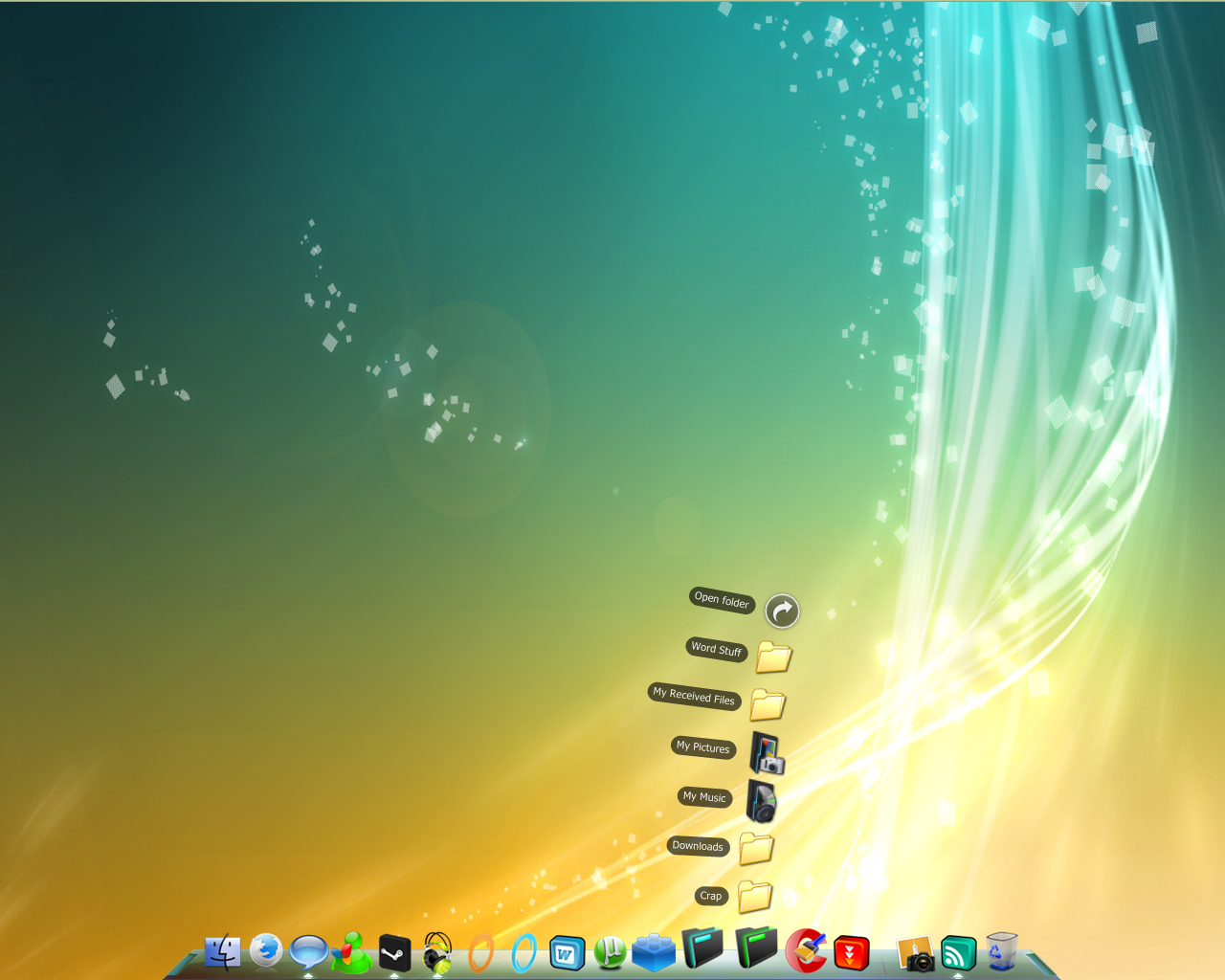This screenshot has width=1225, height=980.
Task: Click the orange portal ring icon
Action: coord(480,953)
